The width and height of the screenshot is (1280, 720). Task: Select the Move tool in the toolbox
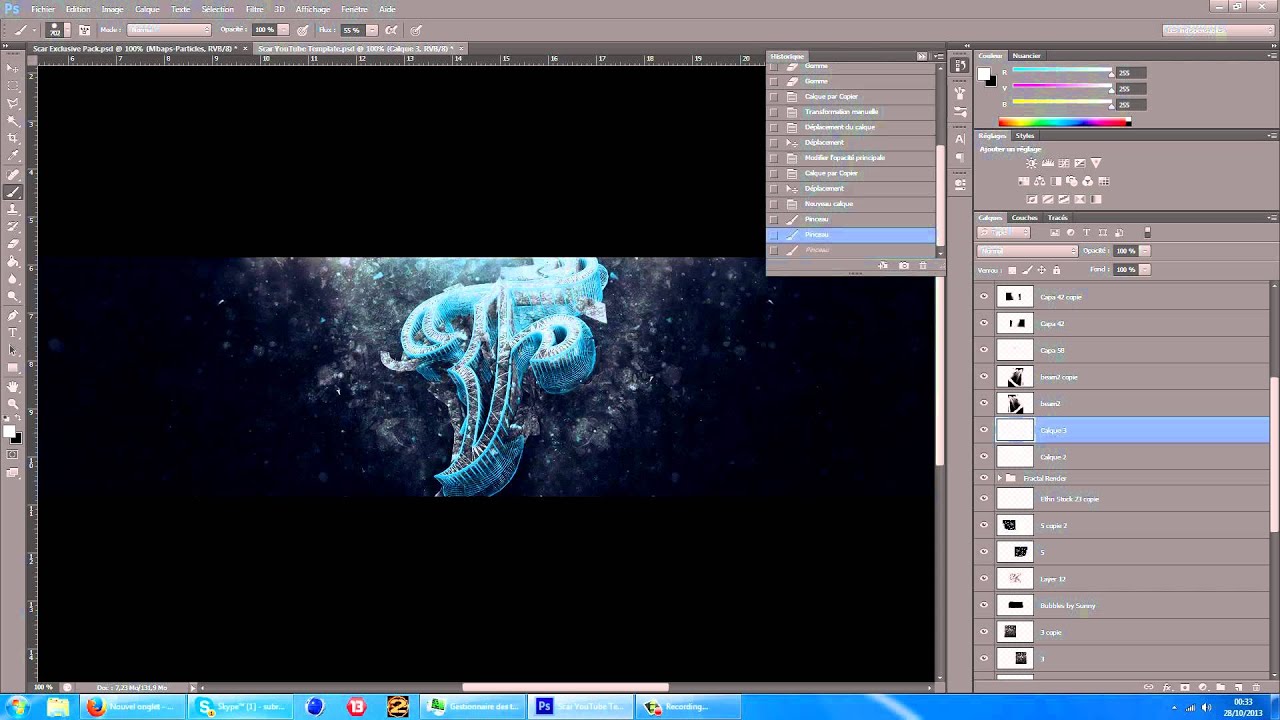click(13, 68)
